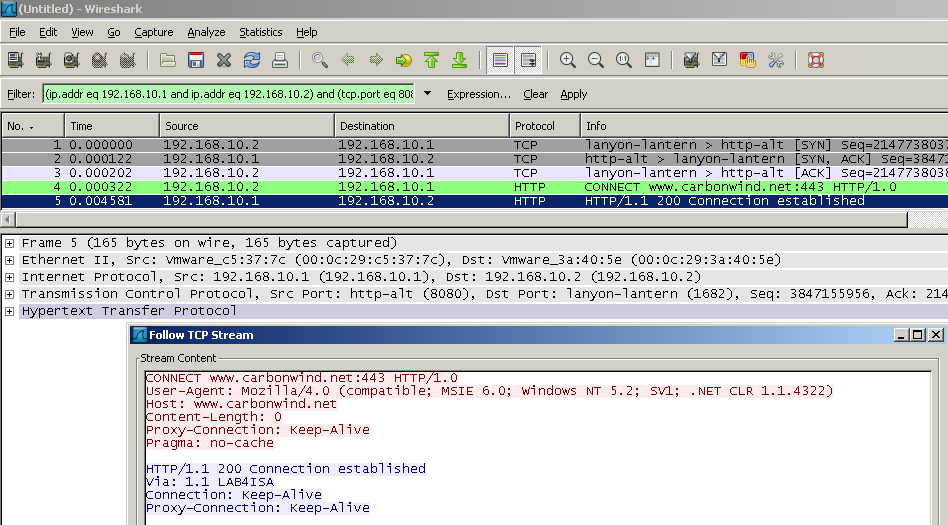Reload the current capture file

click(252, 60)
